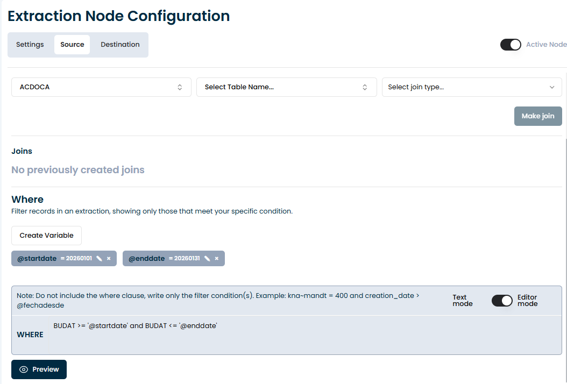This screenshot has height=384, width=567.
Task: Click the @startdate variable chip
Action: [64, 259]
